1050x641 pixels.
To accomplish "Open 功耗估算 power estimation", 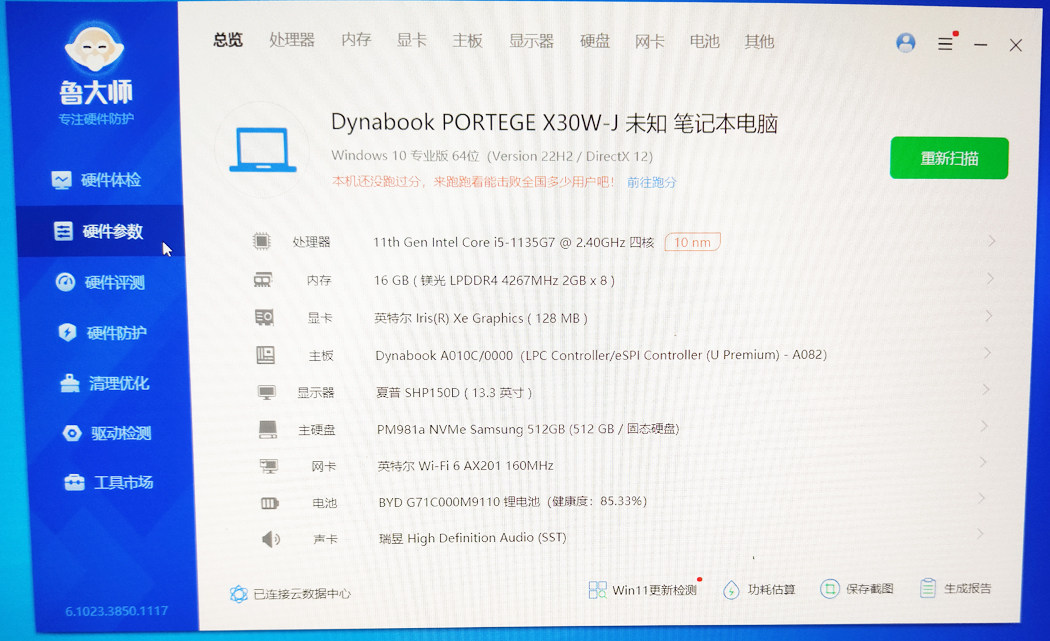I will coord(759,589).
